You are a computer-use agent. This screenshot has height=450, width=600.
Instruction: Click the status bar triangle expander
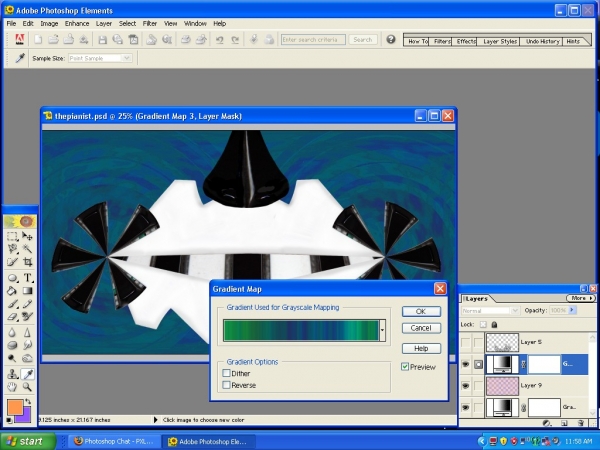point(155,420)
